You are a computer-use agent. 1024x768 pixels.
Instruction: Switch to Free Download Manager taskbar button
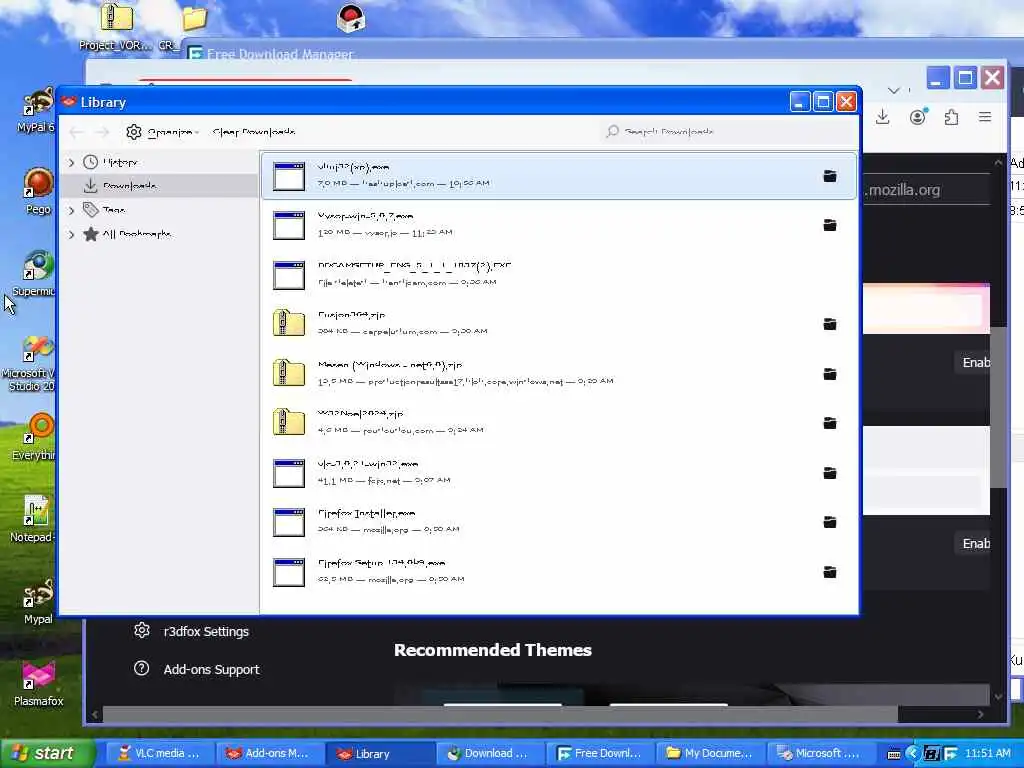598,754
